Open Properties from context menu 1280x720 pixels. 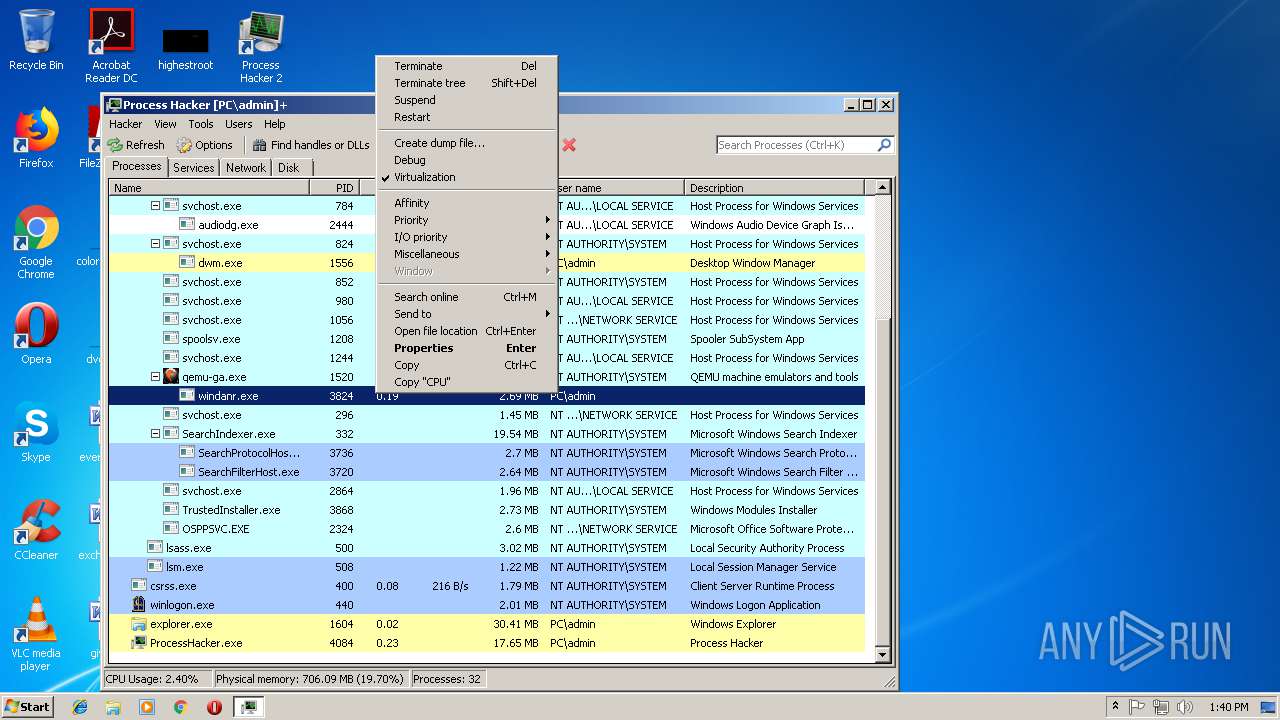click(466, 348)
